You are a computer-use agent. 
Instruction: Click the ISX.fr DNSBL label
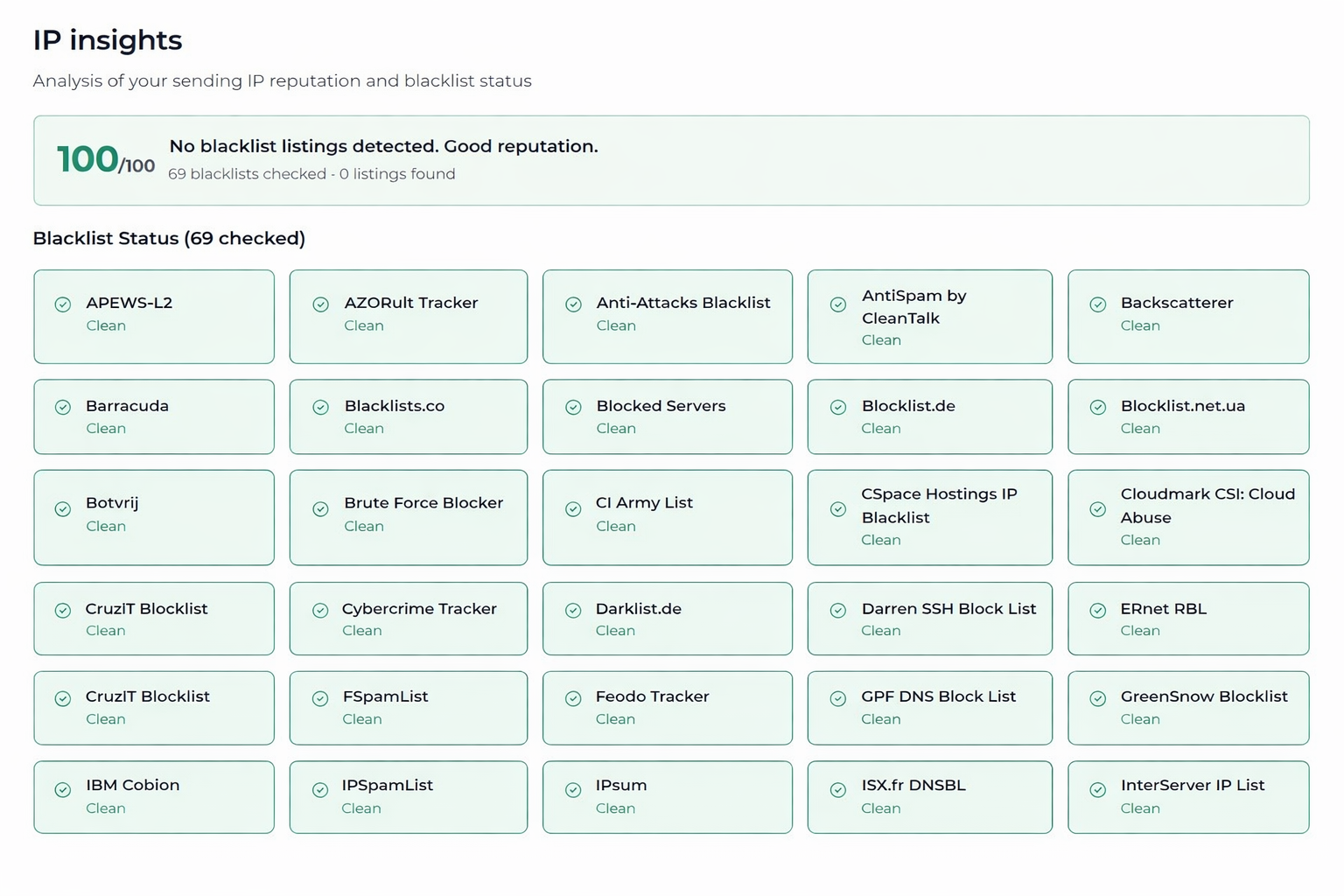tap(913, 785)
